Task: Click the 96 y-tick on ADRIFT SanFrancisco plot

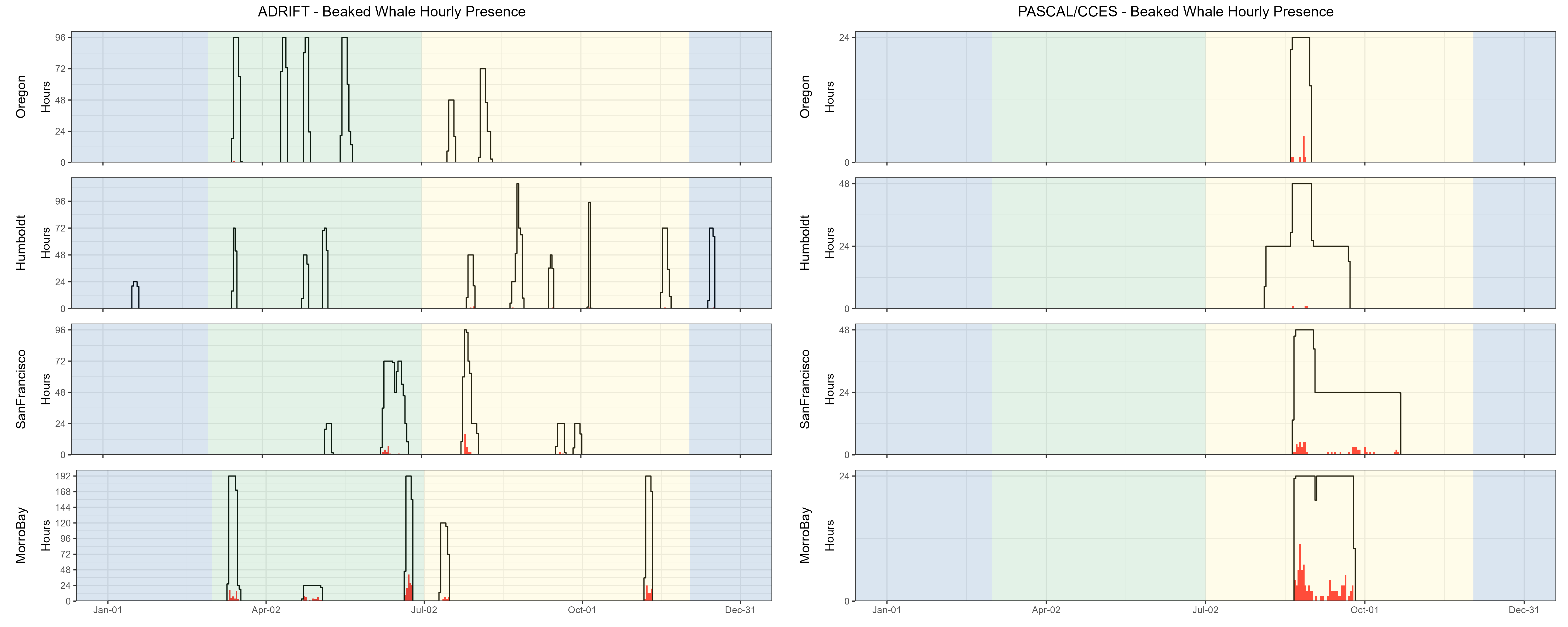Action: (x=60, y=330)
